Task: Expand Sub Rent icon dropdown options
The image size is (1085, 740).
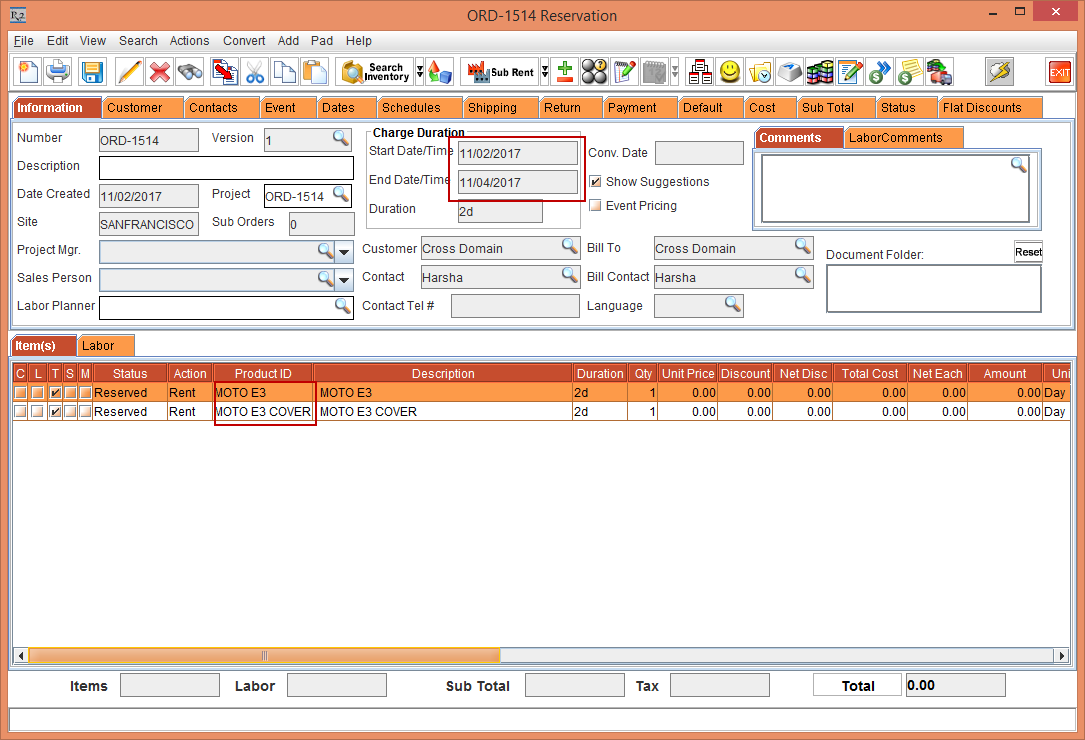Action: point(545,71)
